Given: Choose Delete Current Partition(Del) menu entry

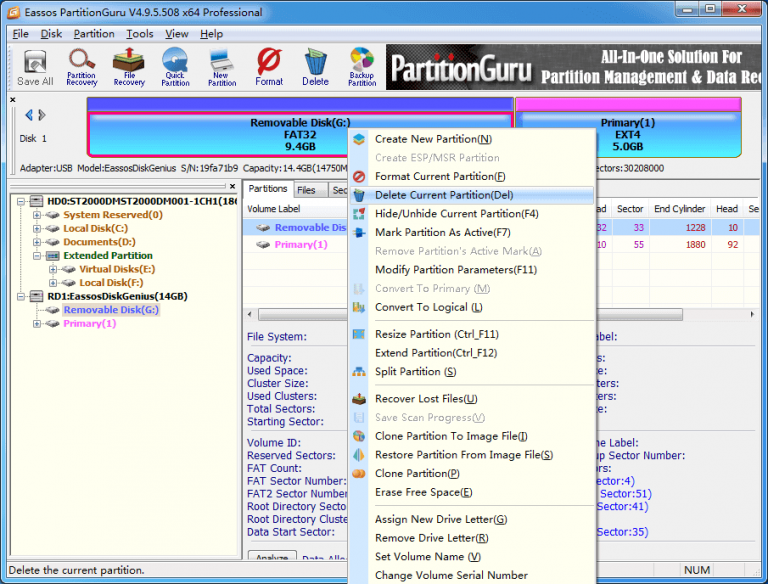Looking at the screenshot, I should [x=443, y=195].
